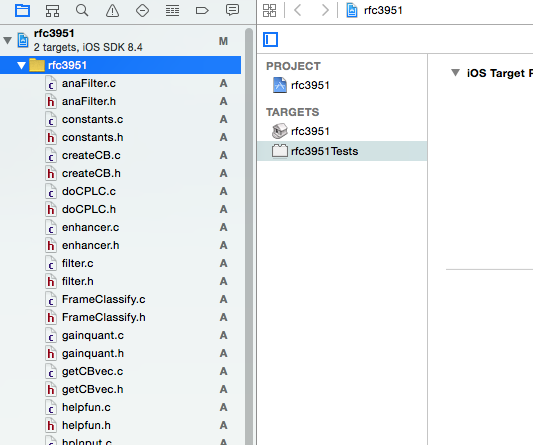Open FrameClassify.c
The image size is (533, 445).
pos(104,299)
